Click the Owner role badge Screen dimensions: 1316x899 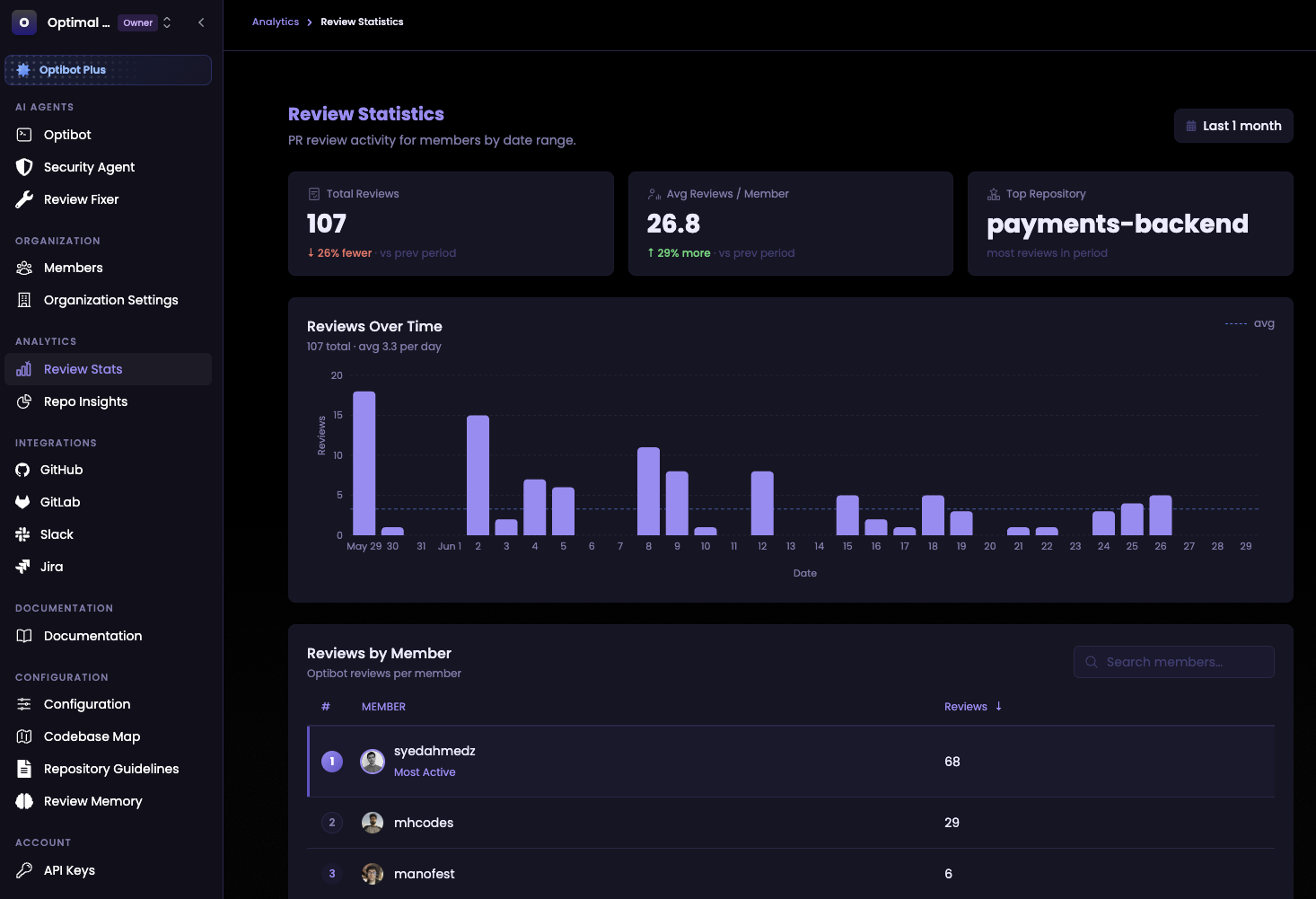pyautogui.click(x=138, y=22)
